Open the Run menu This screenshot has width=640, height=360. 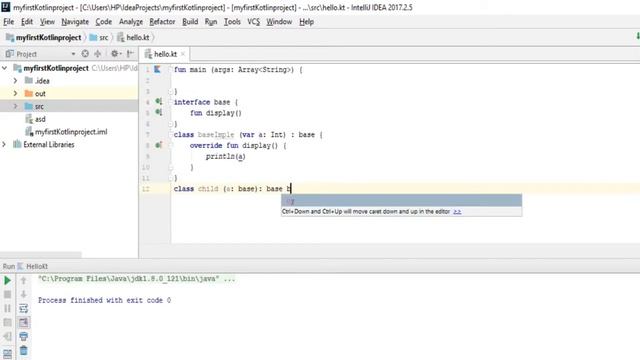(211, 22)
